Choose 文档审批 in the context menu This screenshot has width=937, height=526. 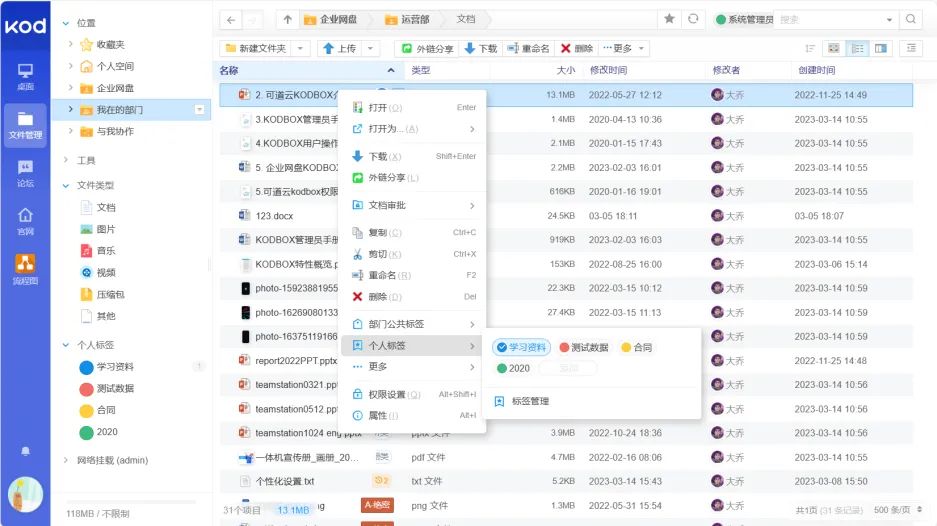pyautogui.click(x=413, y=205)
